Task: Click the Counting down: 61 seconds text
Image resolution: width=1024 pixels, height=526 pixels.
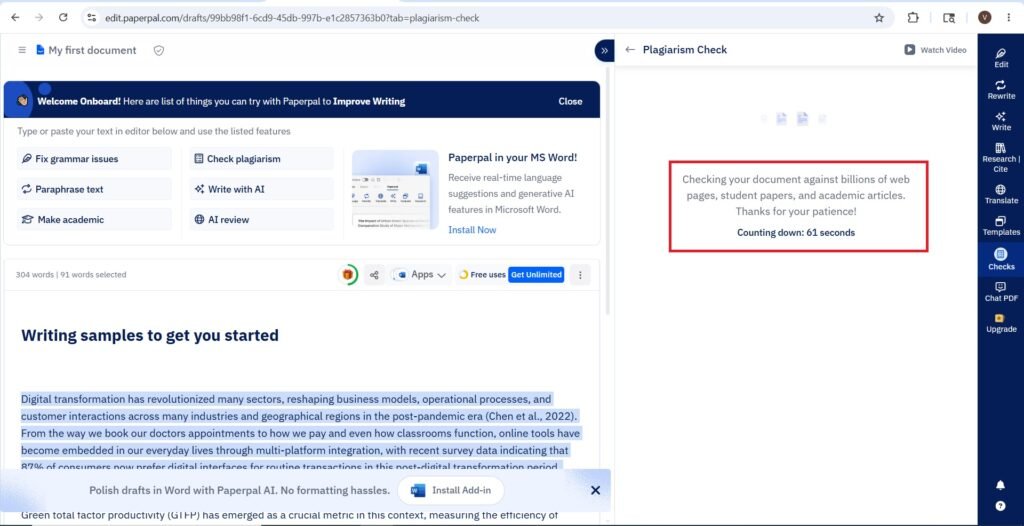Action: [796, 233]
